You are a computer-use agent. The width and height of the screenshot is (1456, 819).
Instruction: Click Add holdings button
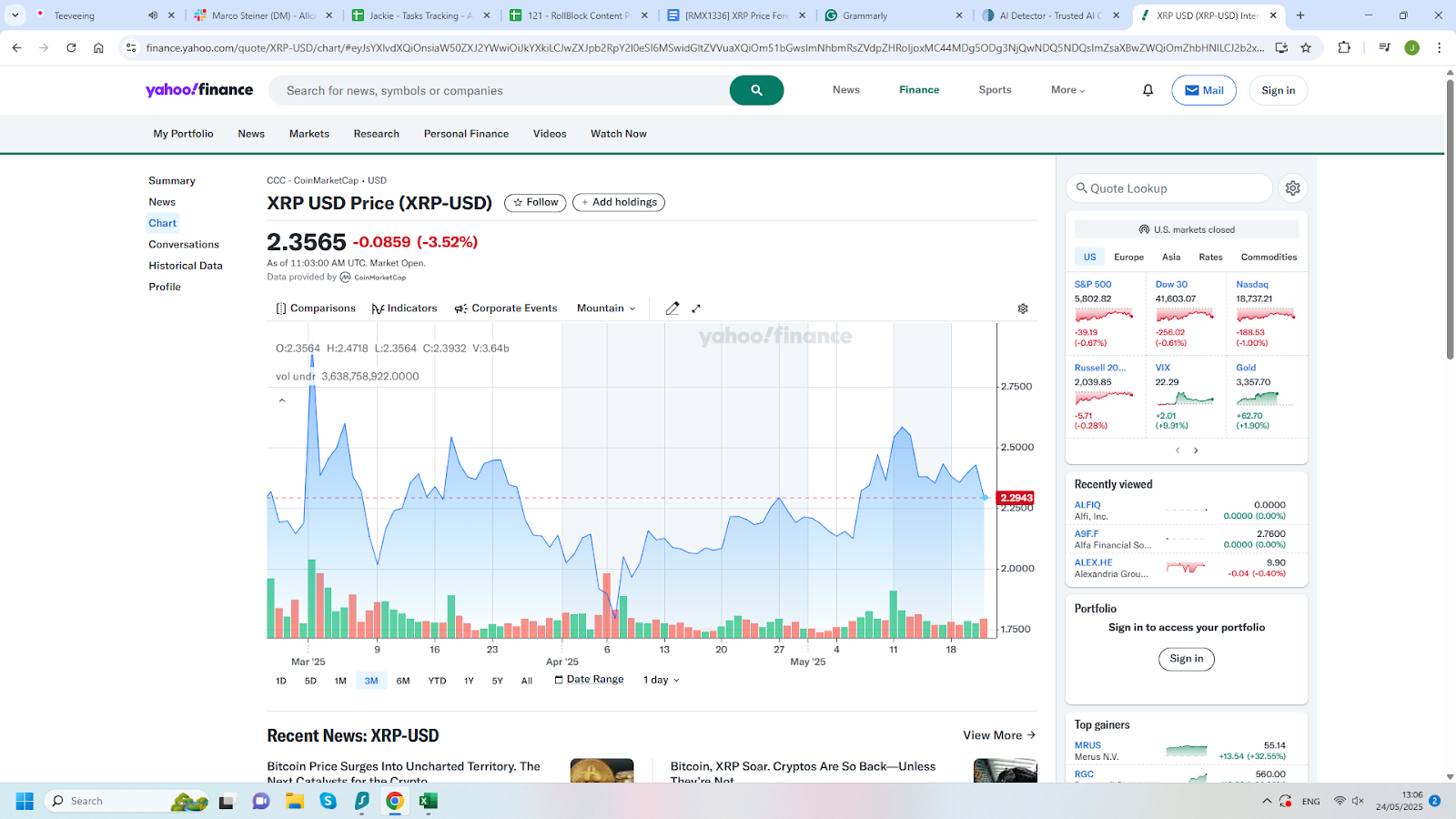[619, 203]
